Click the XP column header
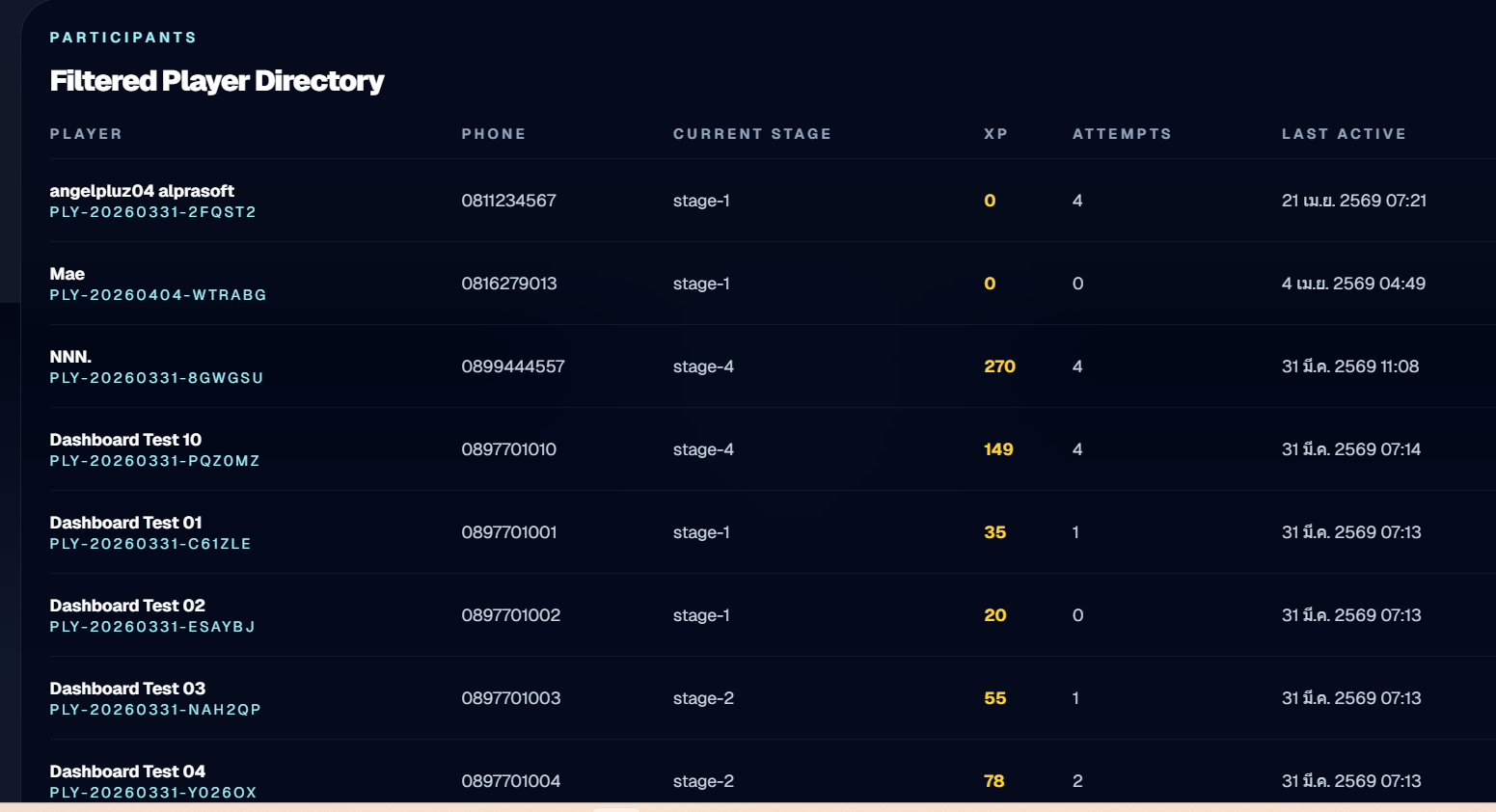This screenshot has height=812, width=1496. [x=996, y=134]
